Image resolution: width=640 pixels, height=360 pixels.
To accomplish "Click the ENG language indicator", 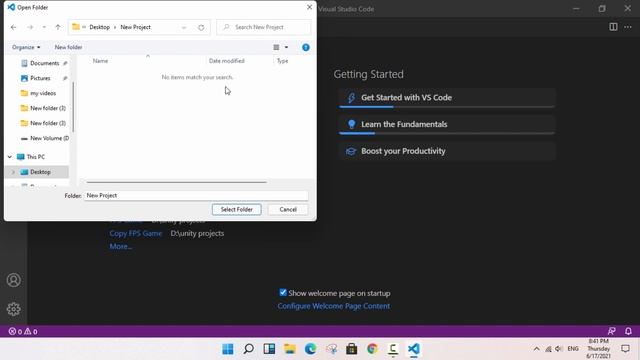I will (573, 349).
